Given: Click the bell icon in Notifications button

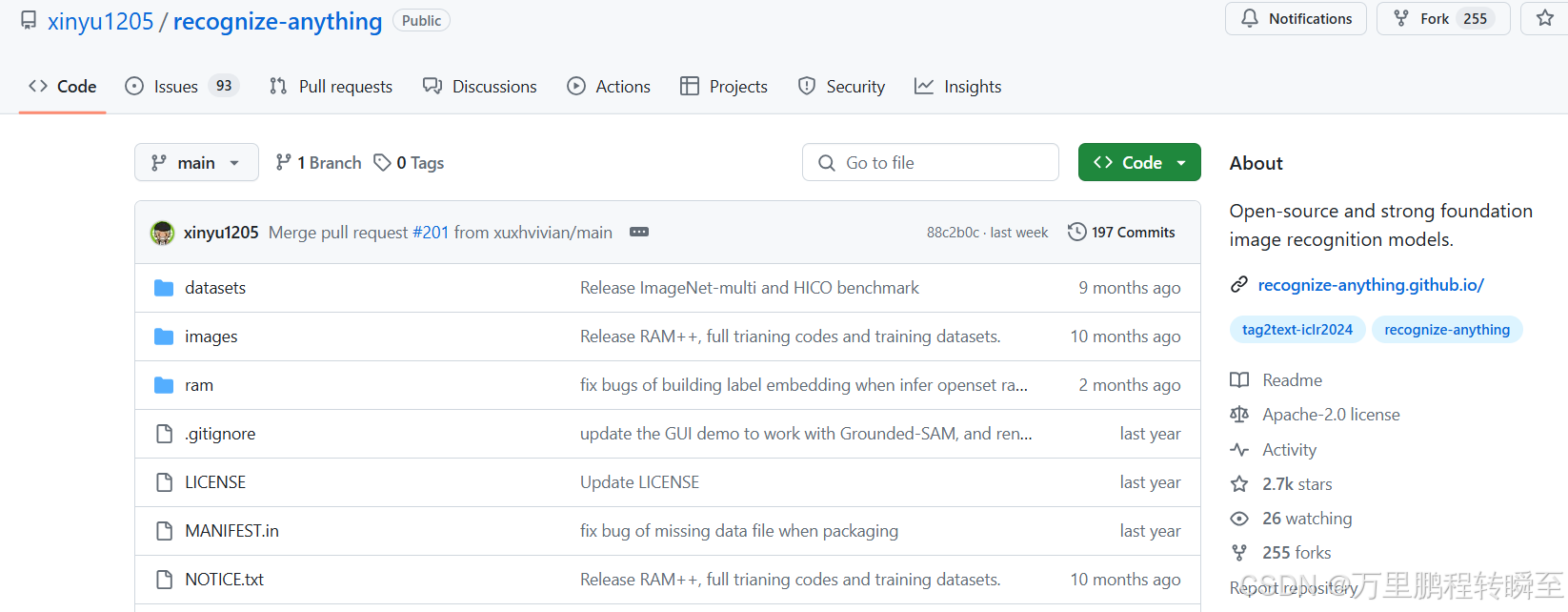Looking at the screenshot, I should (1250, 18).
